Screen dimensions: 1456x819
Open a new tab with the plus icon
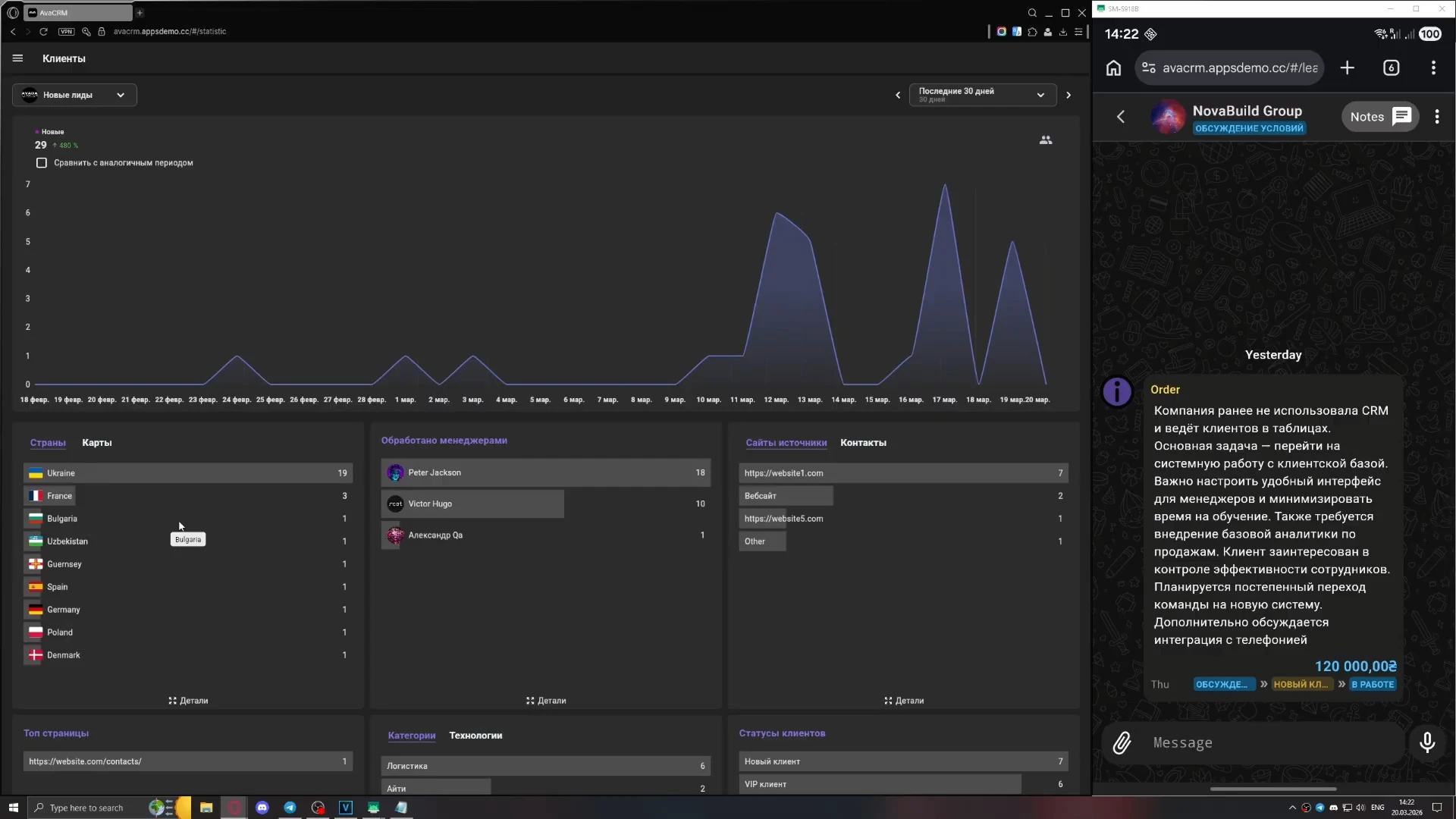click(x=1347, y=68)
